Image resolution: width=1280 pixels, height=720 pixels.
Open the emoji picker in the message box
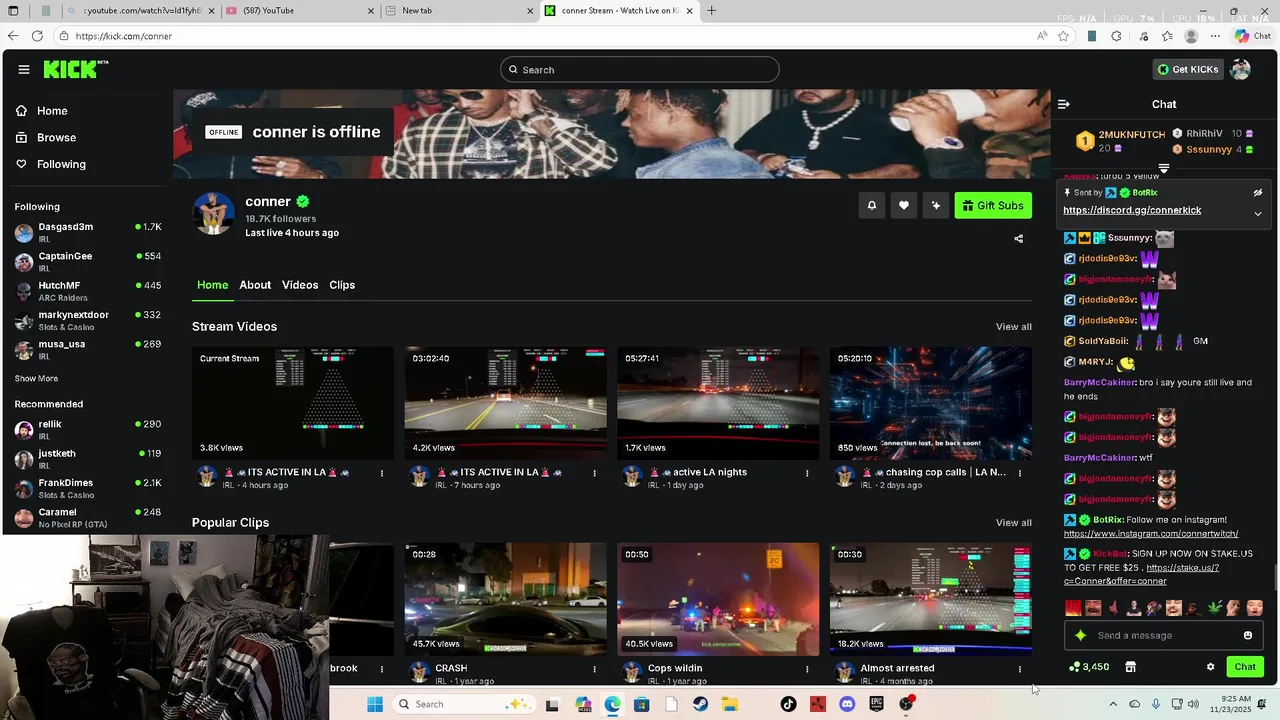point(1248,635)
